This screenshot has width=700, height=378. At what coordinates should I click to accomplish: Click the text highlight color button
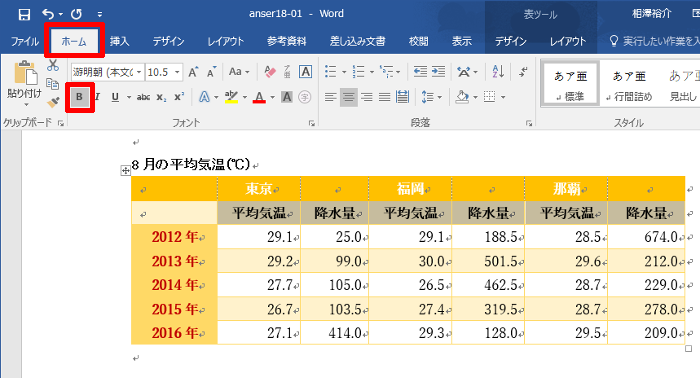click(231, 97)
